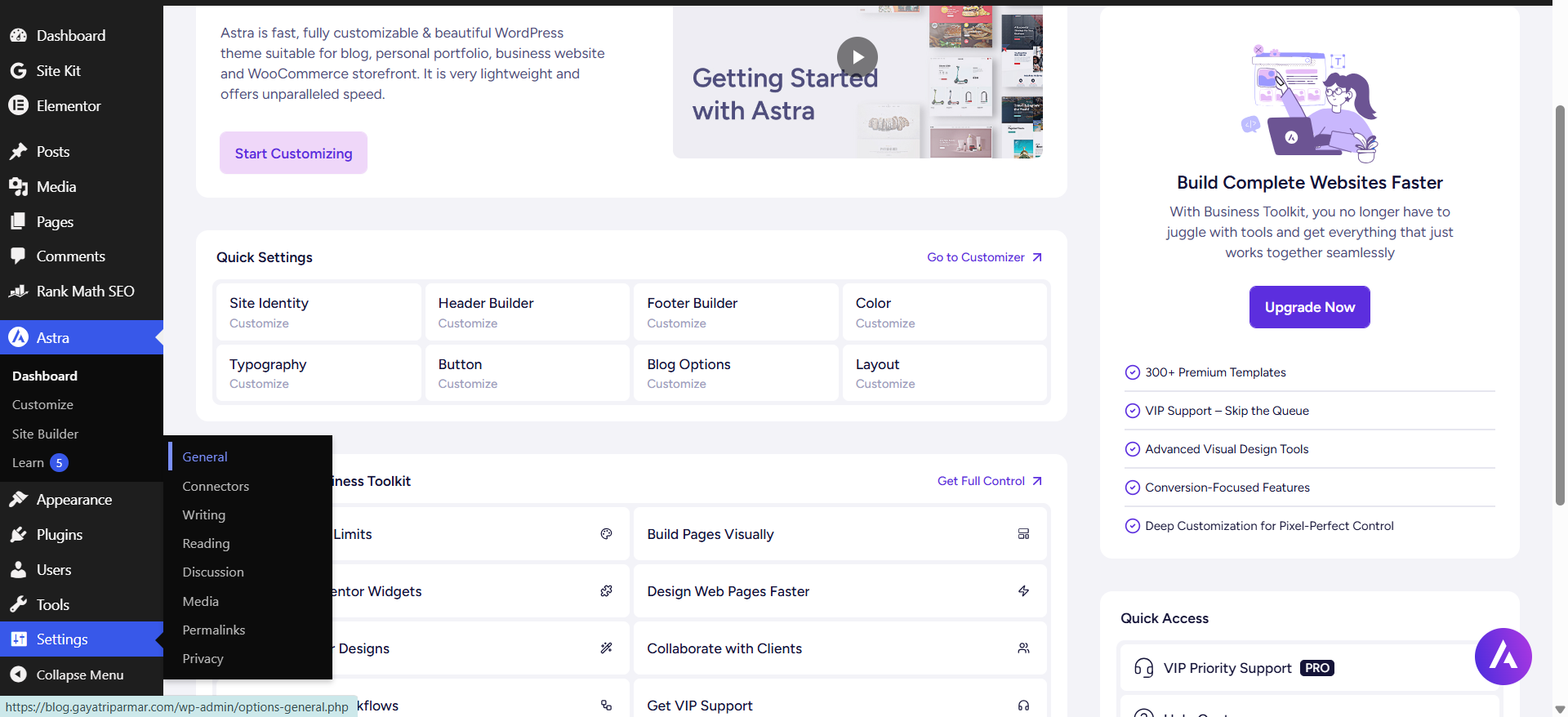Open Privacy settings from submenu
The width and height of the screenshot is (1568, 717).
coord(203,659)
